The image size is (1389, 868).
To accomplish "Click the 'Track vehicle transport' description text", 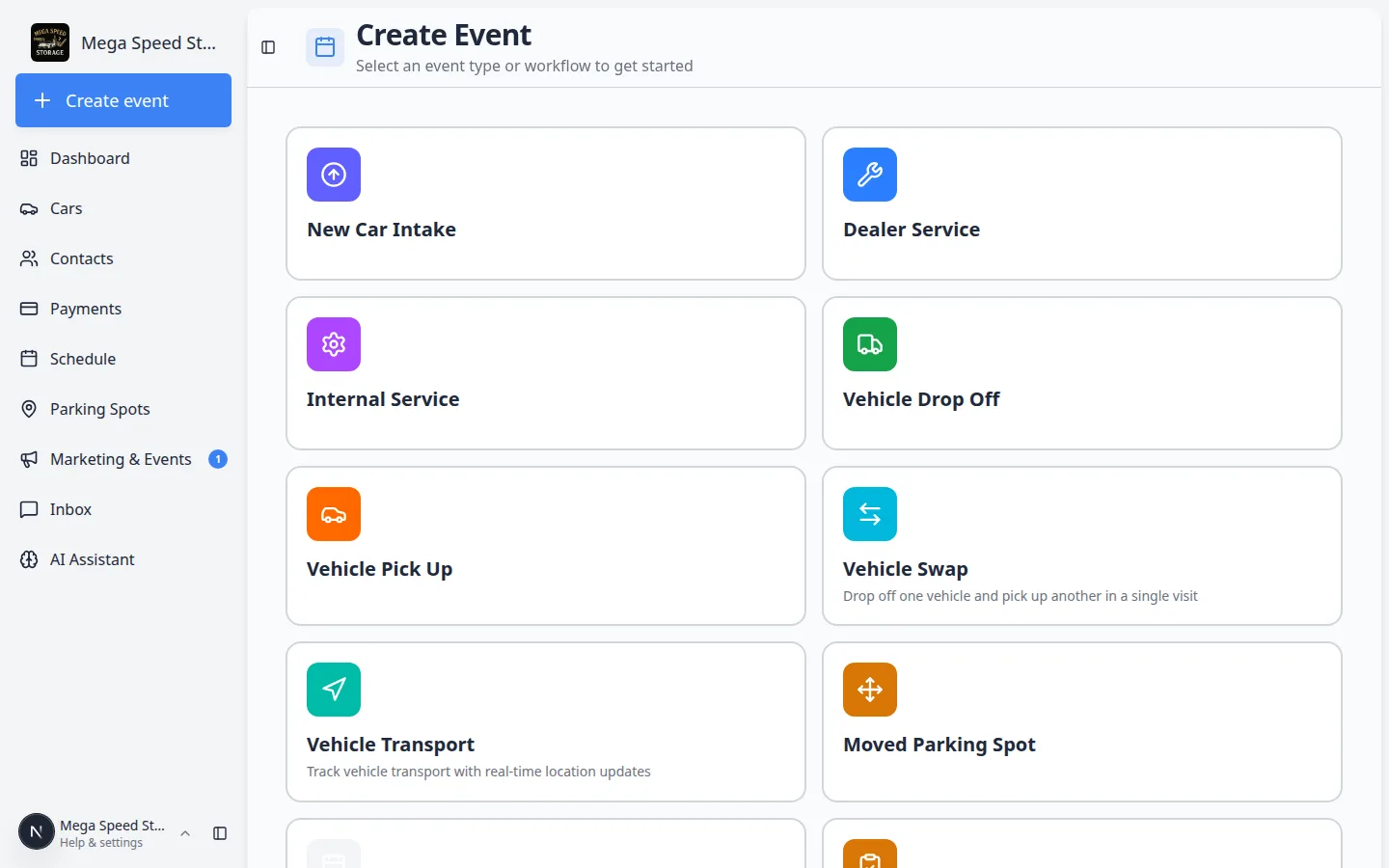I will click(478, 772).
